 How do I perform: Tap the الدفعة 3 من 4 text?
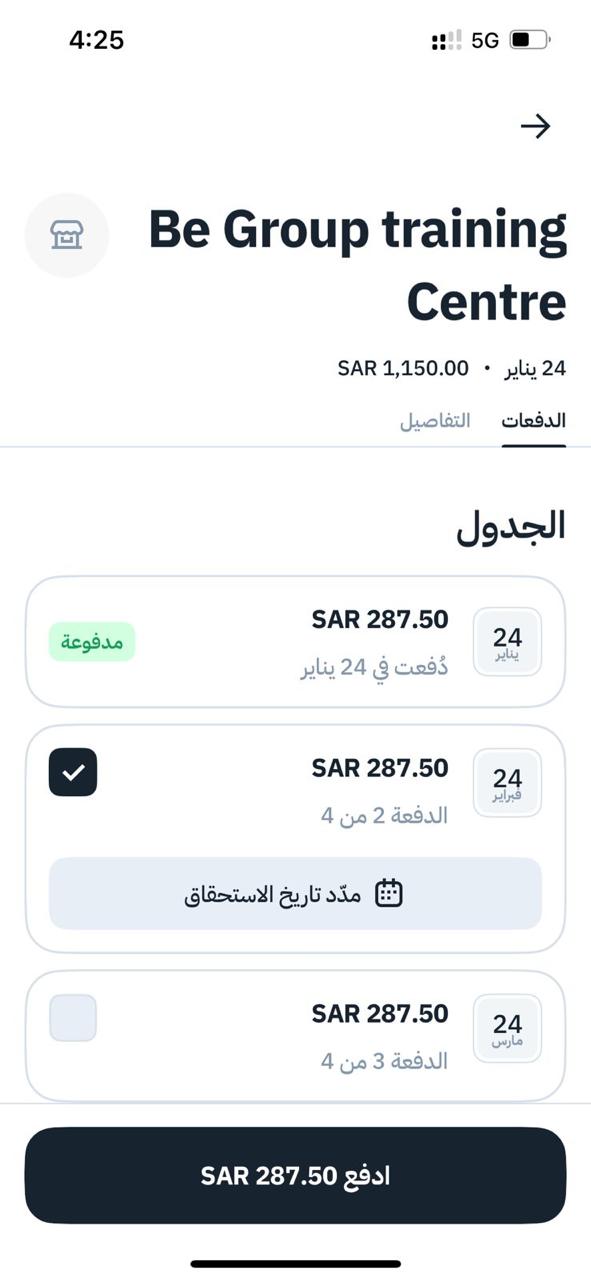tap(384, 1061)
